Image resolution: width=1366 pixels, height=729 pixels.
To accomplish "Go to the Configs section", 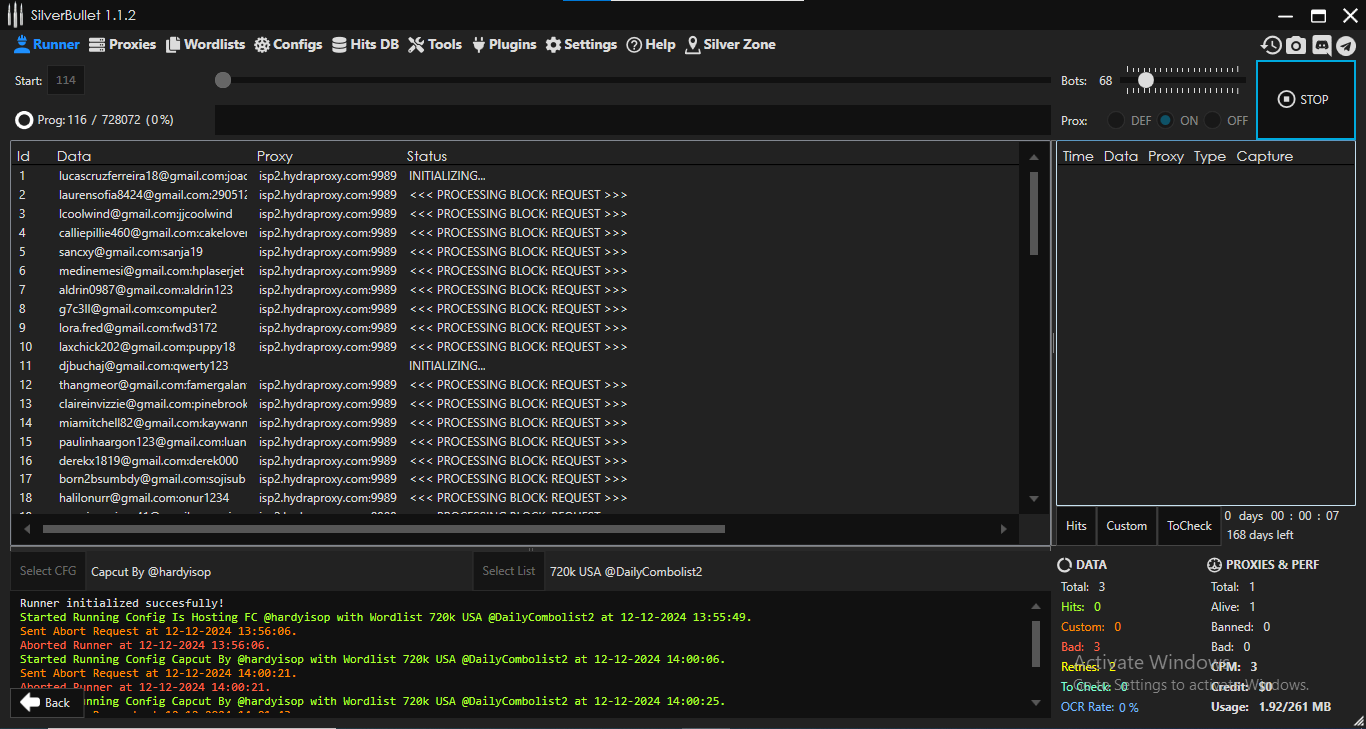I will tap(288, 44).
